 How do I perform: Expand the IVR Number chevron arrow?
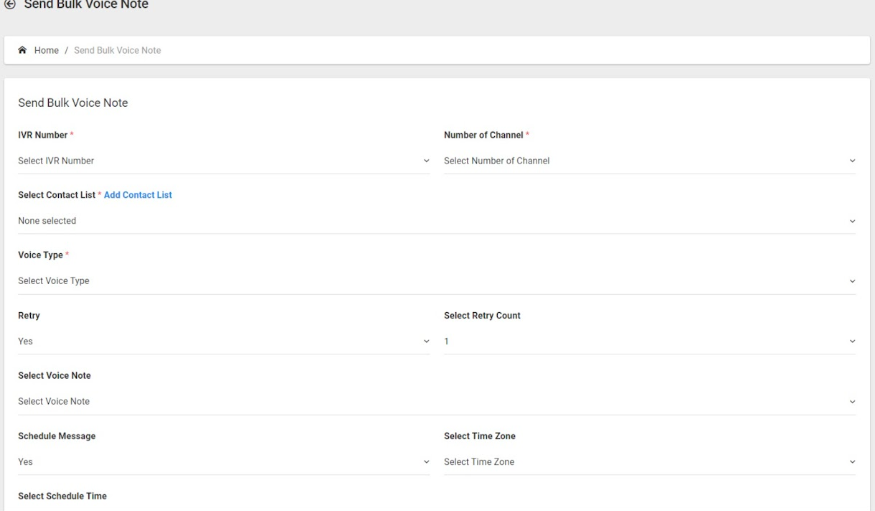pyautogui.click(x=426, y=161)
